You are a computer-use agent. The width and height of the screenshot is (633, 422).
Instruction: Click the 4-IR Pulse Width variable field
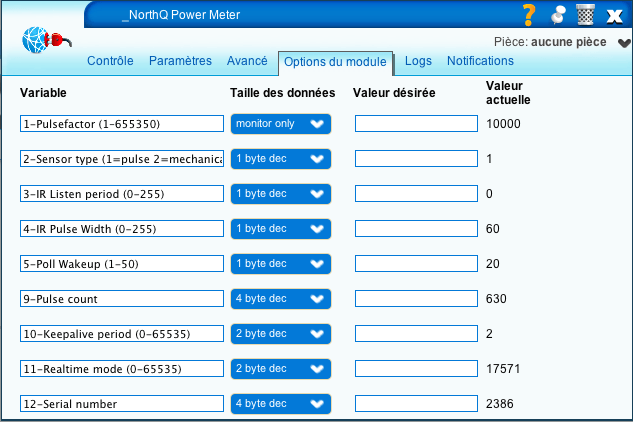click(122, 229)
